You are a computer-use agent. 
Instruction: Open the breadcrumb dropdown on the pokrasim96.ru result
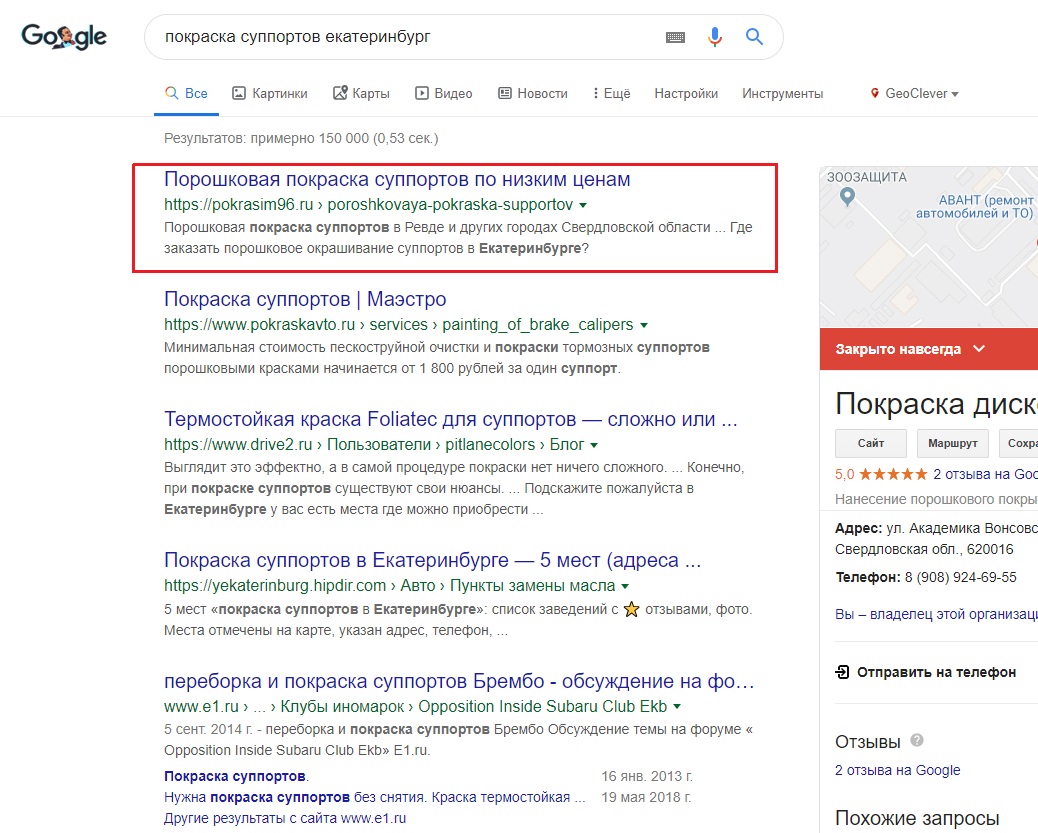click(x=584, y=204)
